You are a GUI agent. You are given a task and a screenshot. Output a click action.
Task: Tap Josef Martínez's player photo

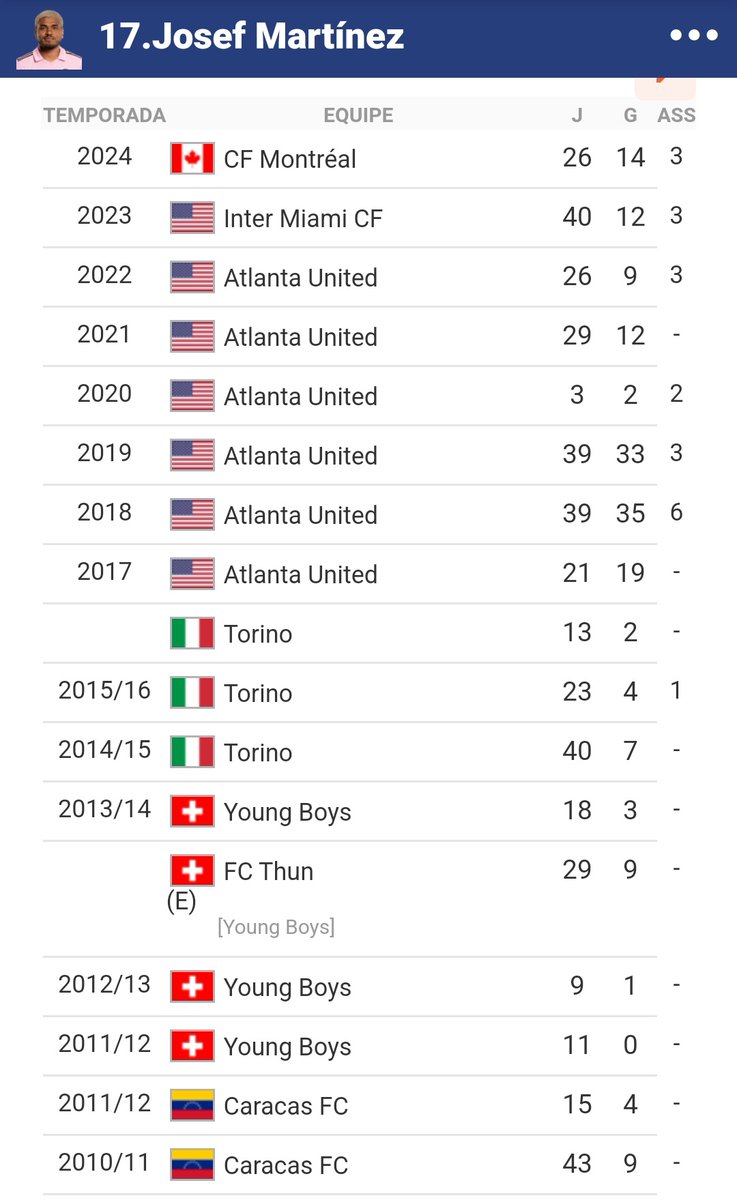click(x=48, y=40)
